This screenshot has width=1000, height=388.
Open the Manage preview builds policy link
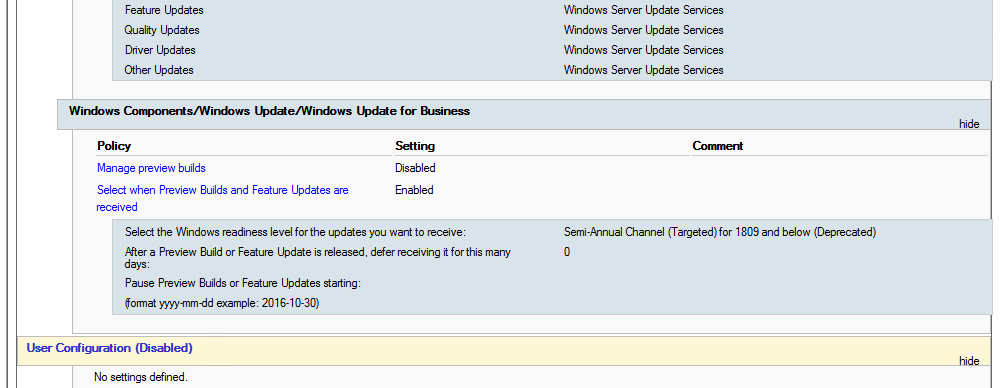151,168
